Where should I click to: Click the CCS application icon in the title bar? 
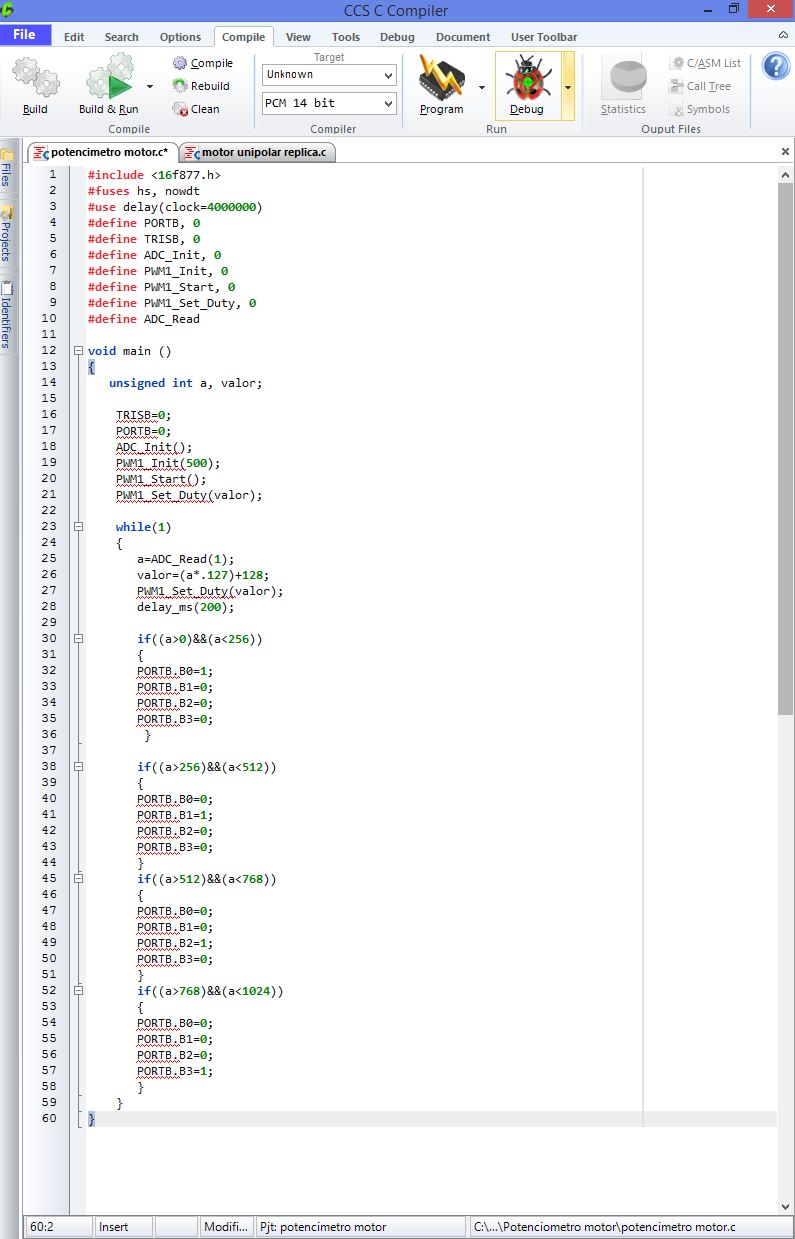[8, 10]
